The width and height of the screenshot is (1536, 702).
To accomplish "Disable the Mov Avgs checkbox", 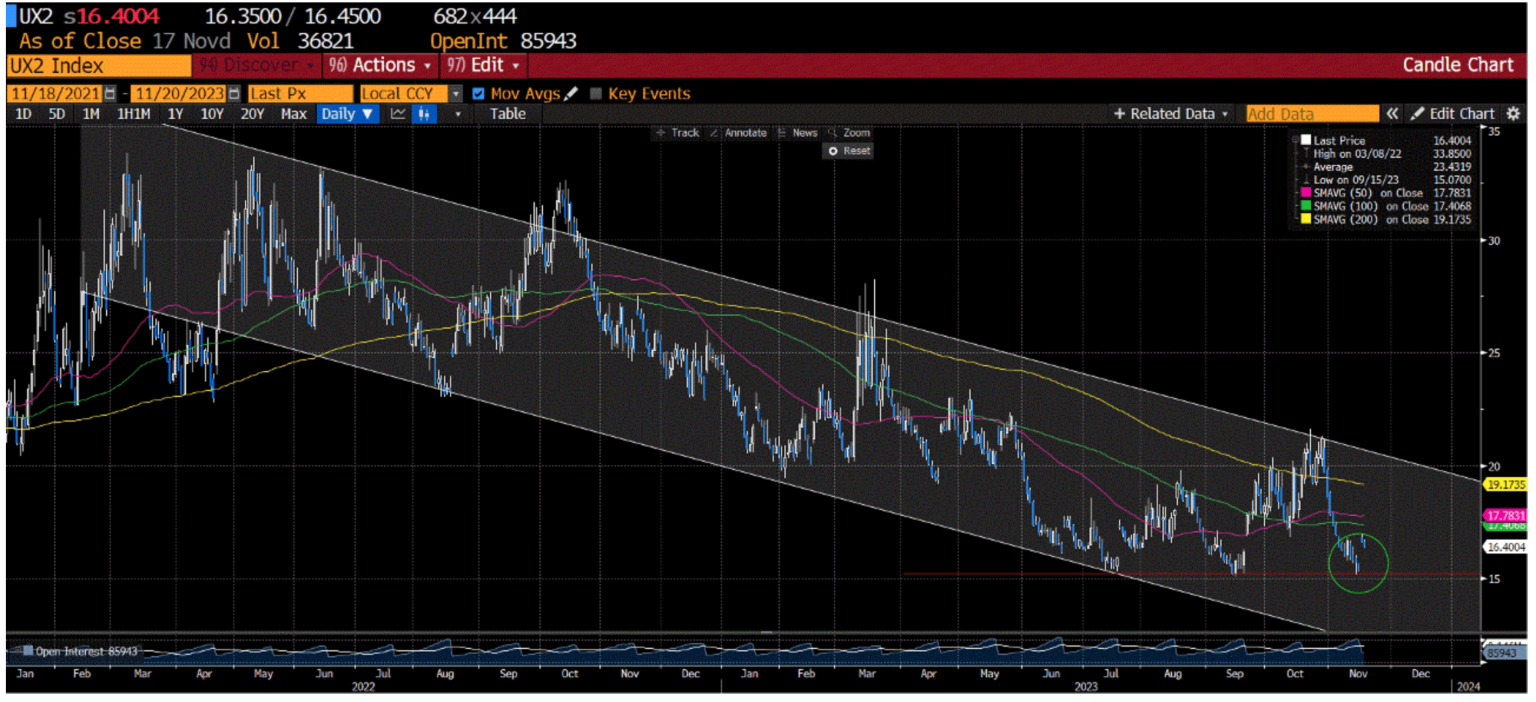I will (x=478, y=93).
